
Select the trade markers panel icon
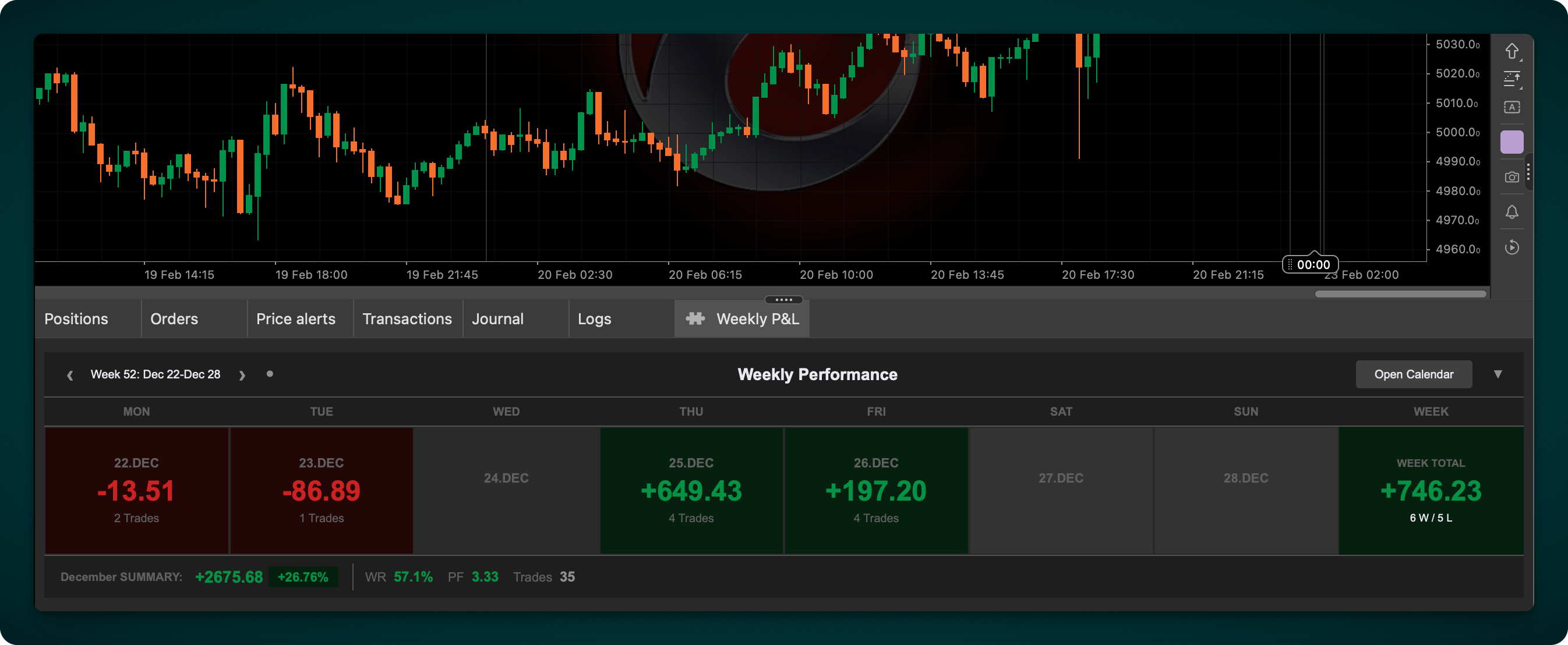pos(1513,79)
